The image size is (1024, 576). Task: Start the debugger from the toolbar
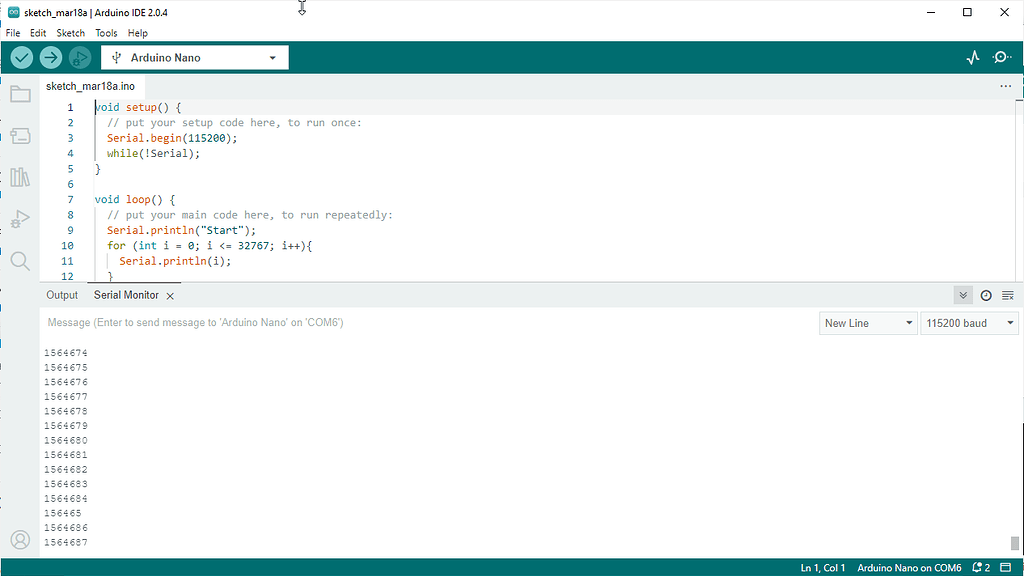(79, 58)
